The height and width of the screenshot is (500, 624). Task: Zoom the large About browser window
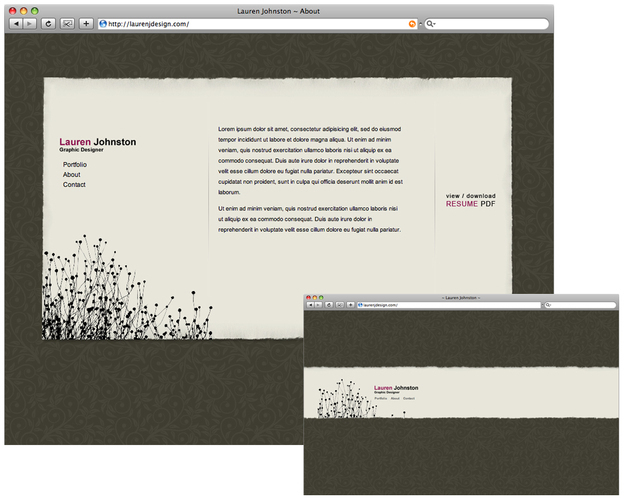(x=35, y=11)
